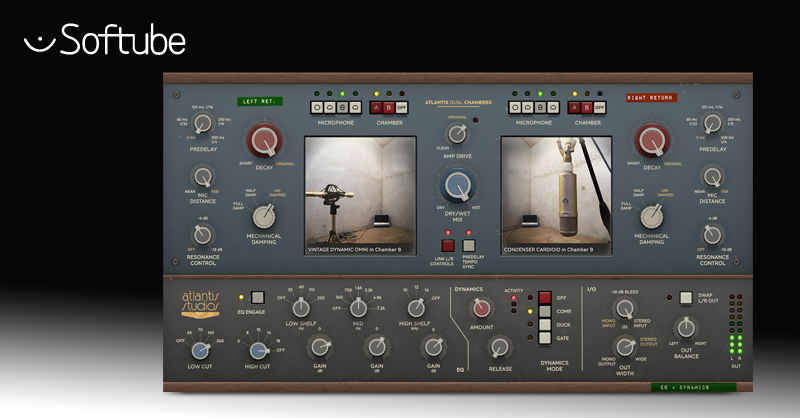800x418 pixels.
Task: Click the right Predelay knob
Action: pos(712,124)
